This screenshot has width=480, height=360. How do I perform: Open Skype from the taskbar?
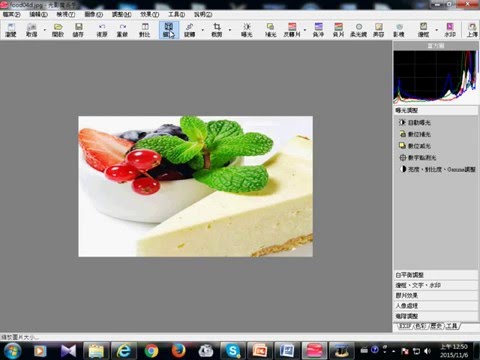click(233, 351)
